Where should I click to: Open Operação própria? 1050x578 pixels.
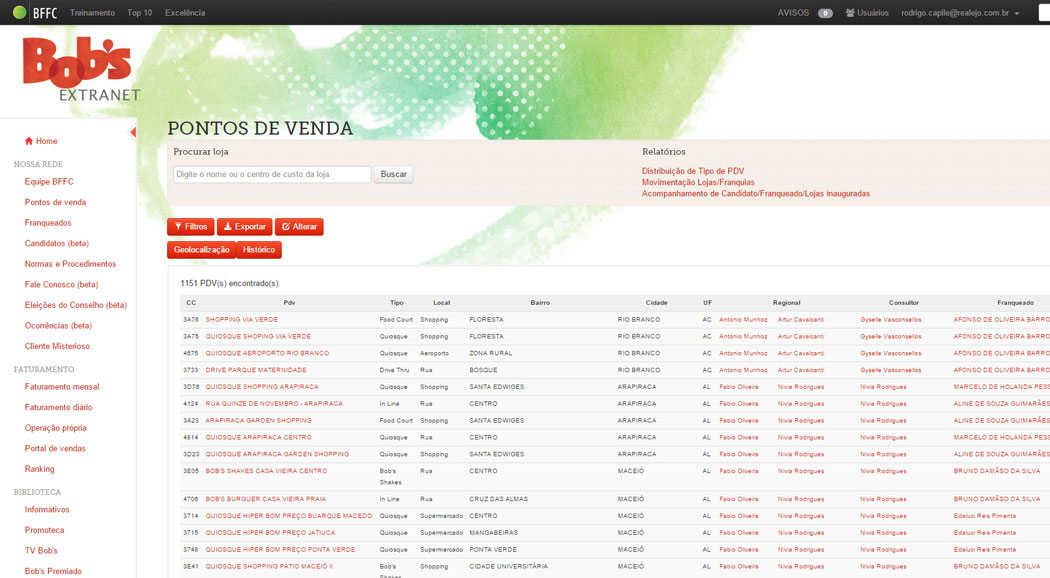(56, 428)
